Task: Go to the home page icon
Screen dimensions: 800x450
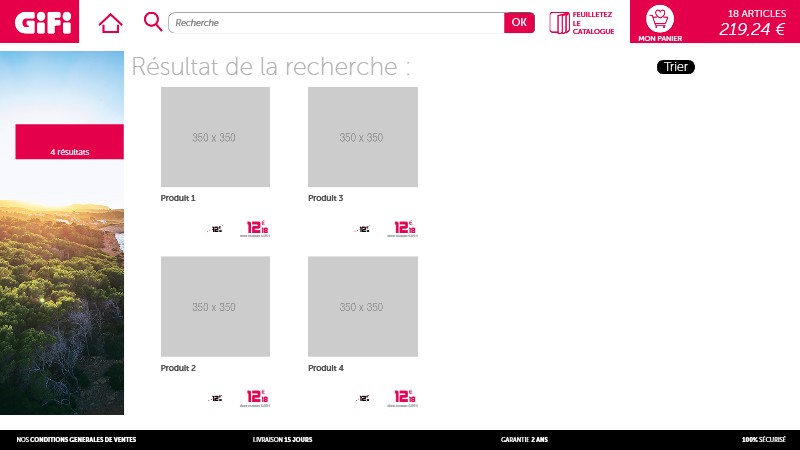Action: tap(110, 22)
